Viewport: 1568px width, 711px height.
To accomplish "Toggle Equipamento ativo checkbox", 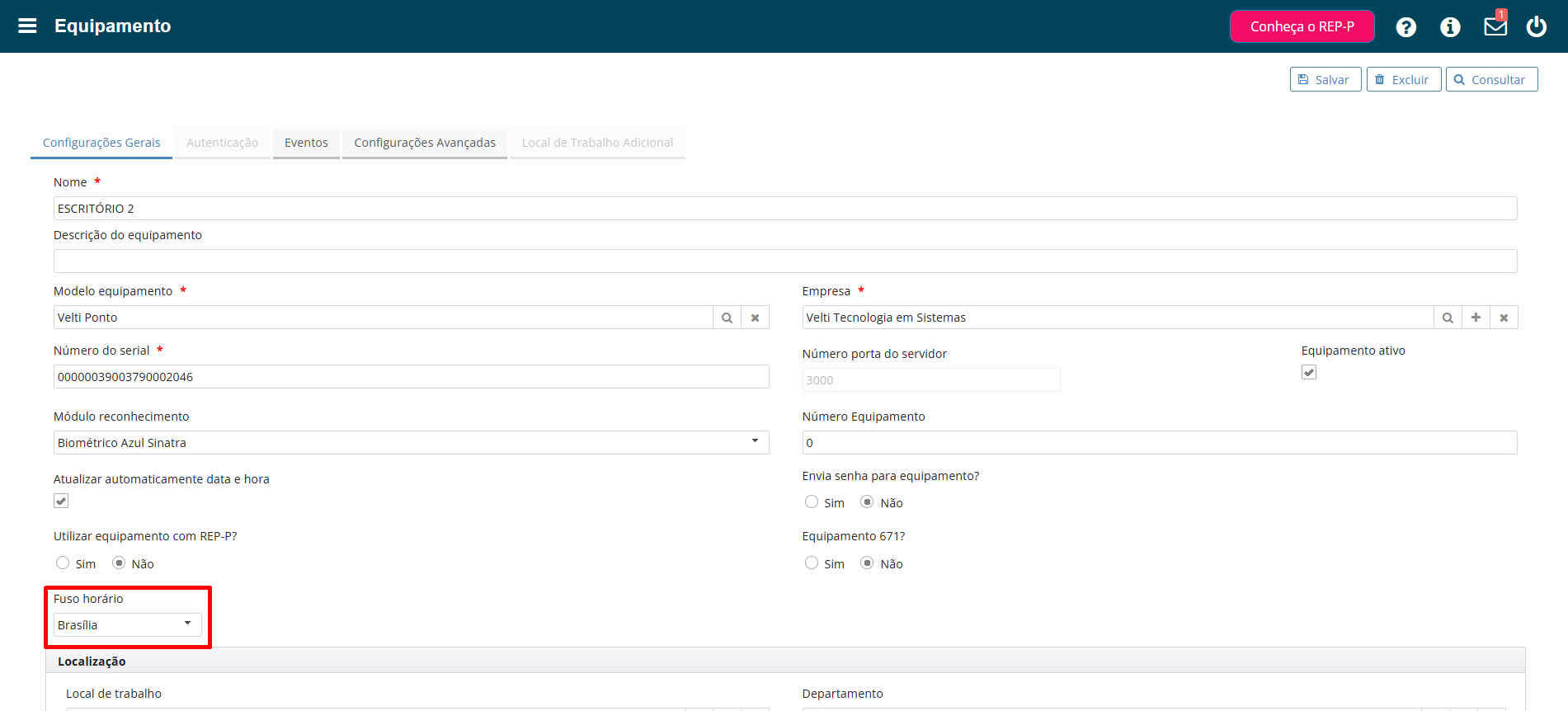I will [x=1309, y=372].
